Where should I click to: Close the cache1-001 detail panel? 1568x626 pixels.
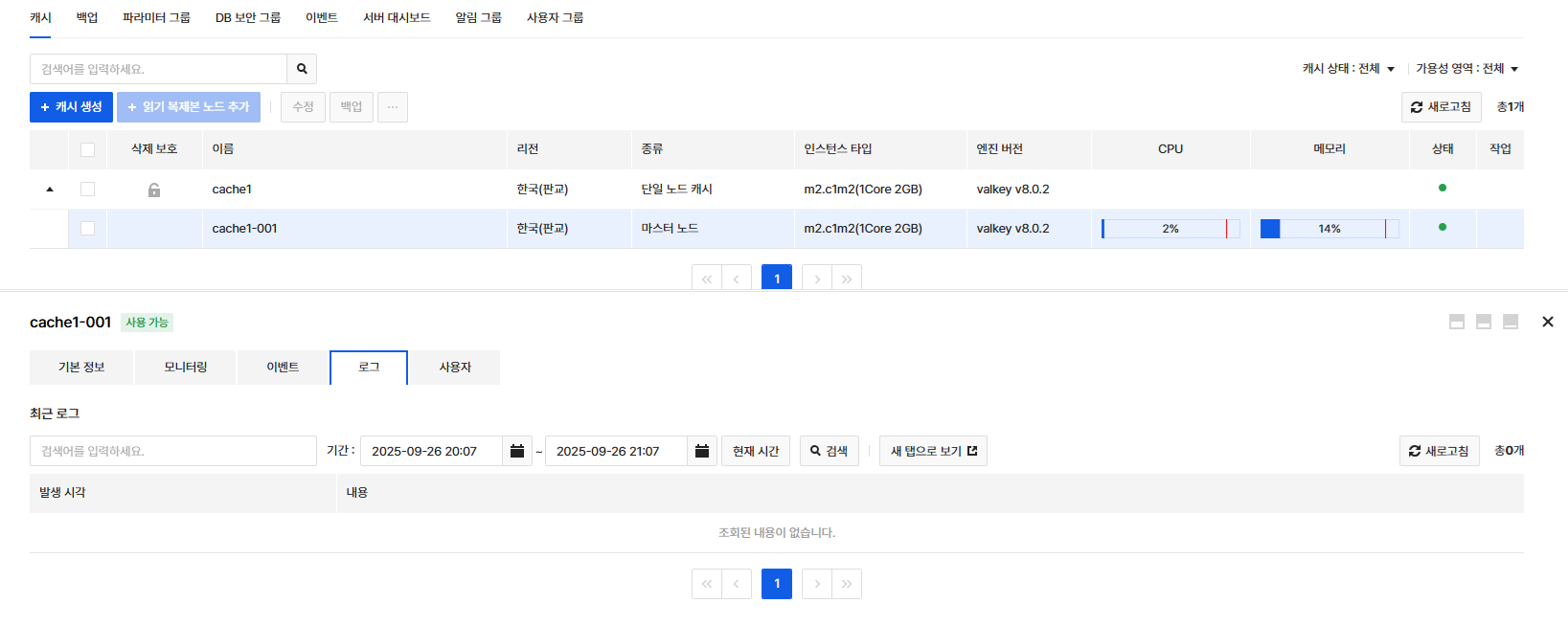[1547, 322]
